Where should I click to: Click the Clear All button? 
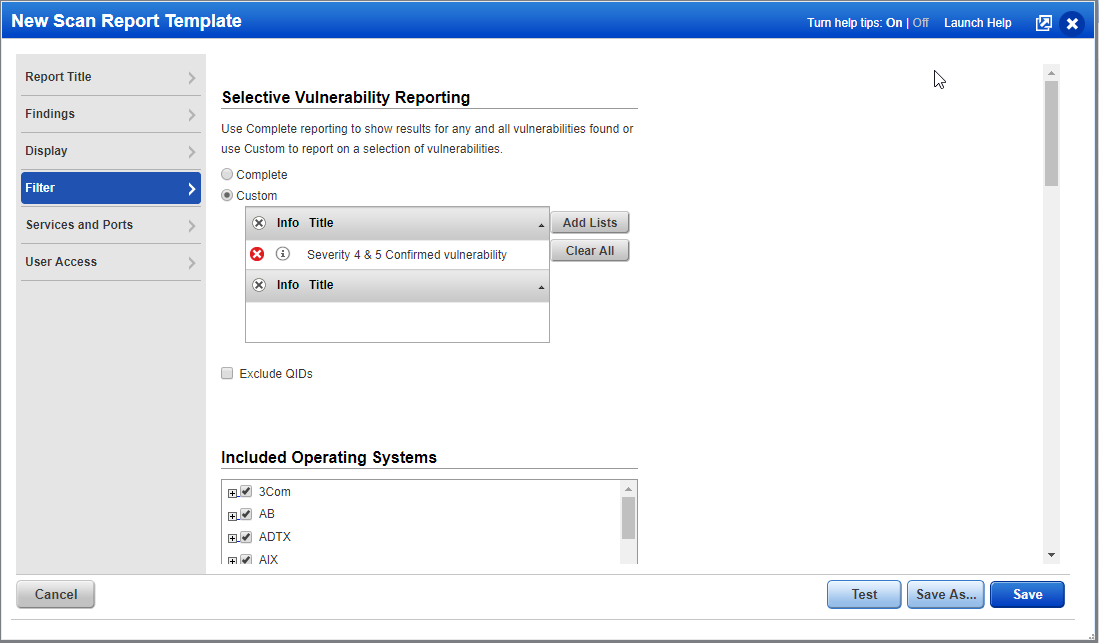(x=589, y=250)
